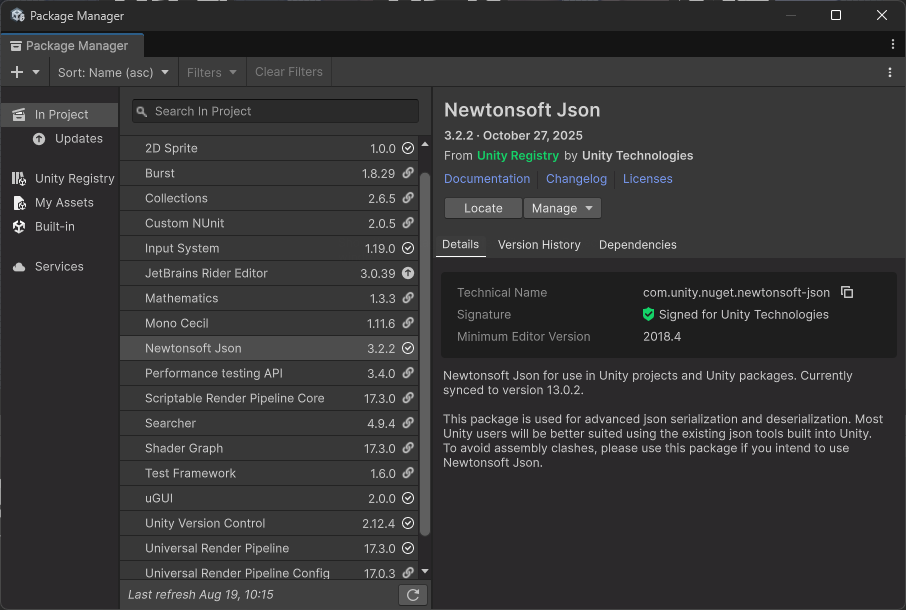Screen dimensions: 906x610
Task: Click the Burst dependency link icon
Action: point(408,173)
